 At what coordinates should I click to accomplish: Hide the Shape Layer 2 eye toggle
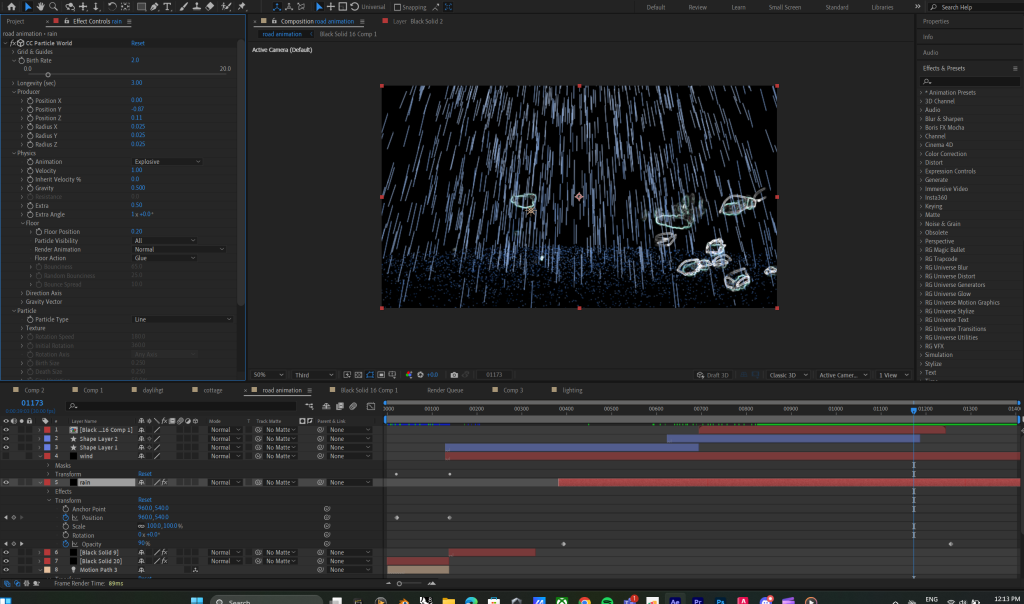(6, 439)
